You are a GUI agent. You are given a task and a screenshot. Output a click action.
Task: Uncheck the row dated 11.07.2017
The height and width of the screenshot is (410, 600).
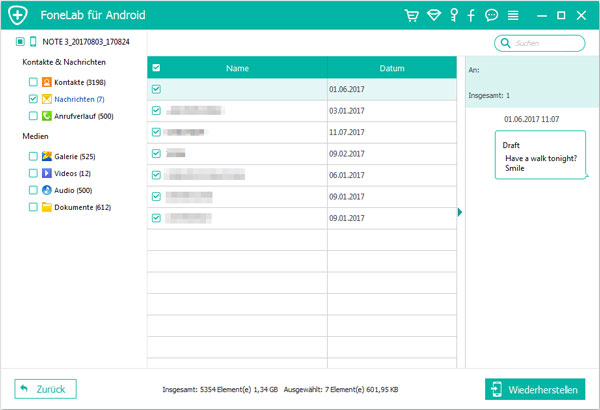pyautogui.click(x=156, y=132)
